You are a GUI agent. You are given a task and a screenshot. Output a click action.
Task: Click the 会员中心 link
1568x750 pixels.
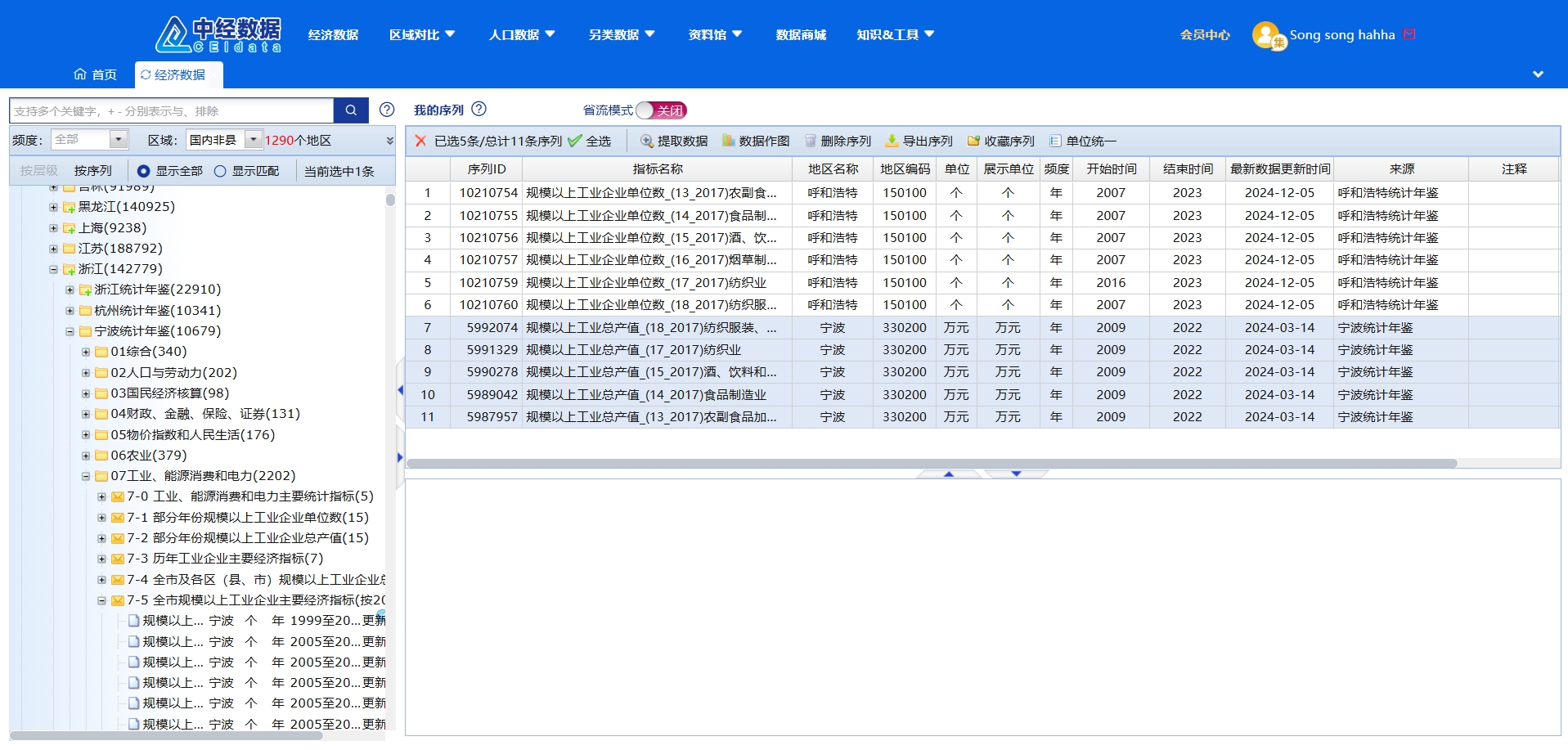(1204, 34)
